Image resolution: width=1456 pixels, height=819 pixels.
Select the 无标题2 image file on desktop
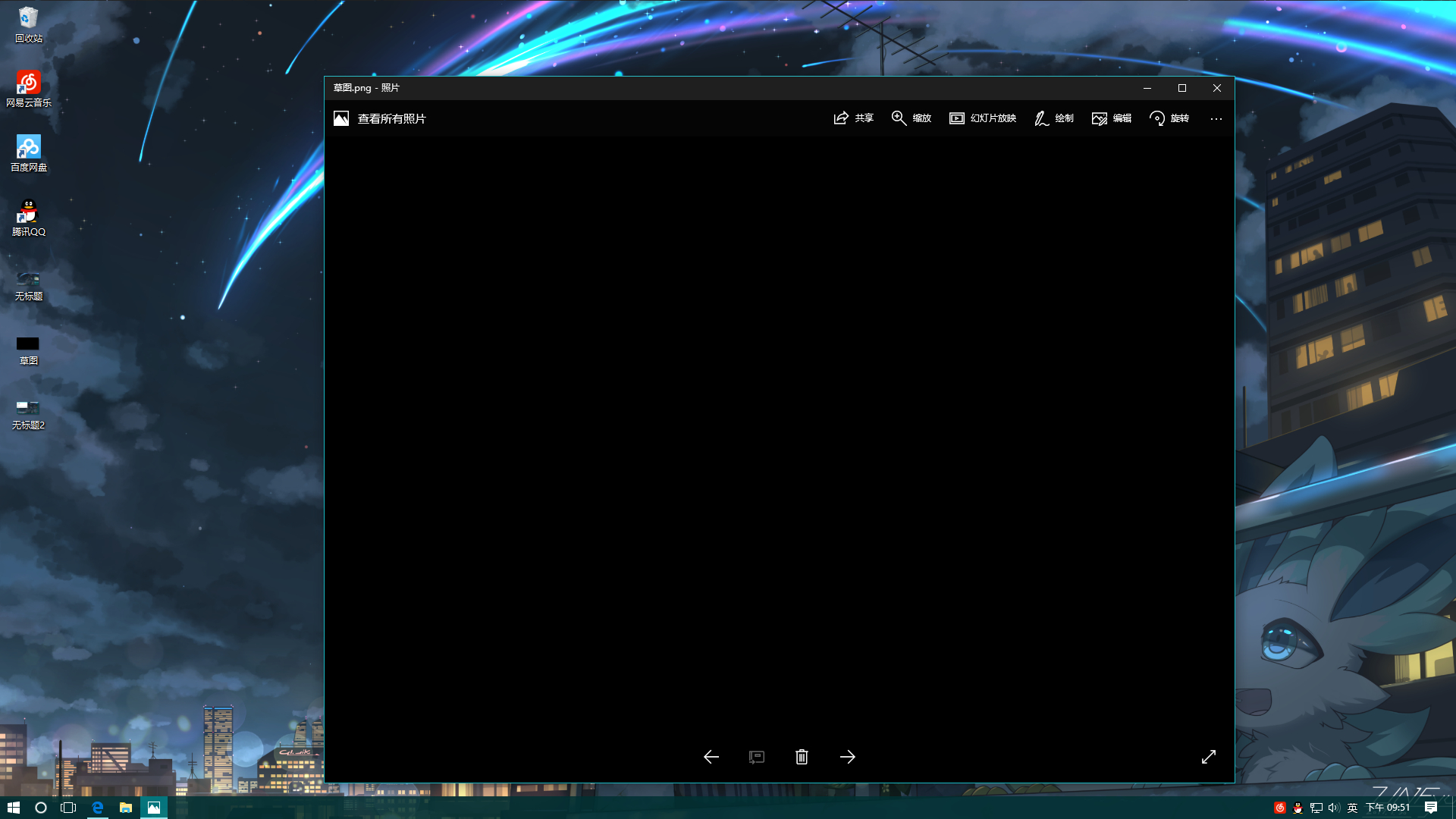[x=29, y=414]
